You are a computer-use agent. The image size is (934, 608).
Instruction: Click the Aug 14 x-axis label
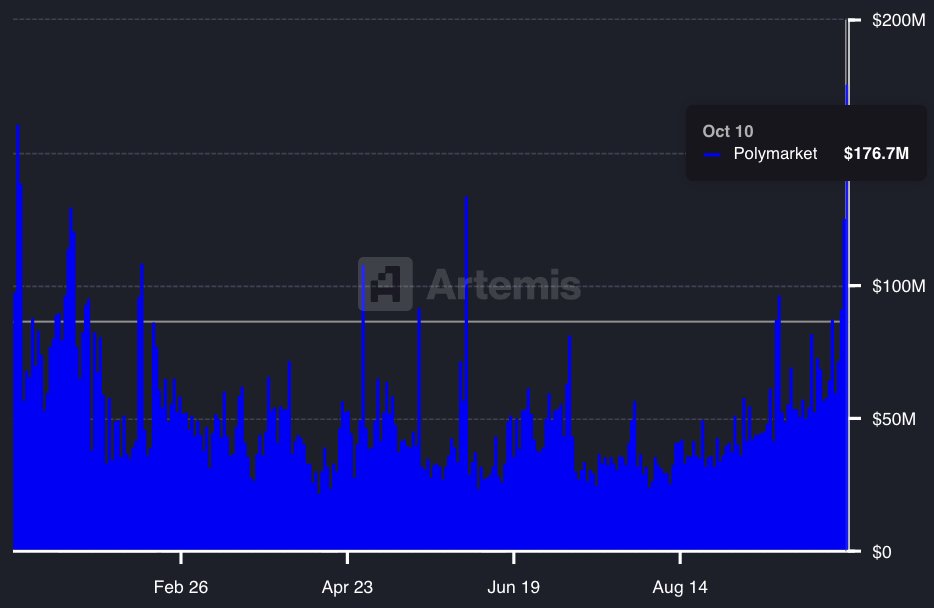(x=680, y=587)
